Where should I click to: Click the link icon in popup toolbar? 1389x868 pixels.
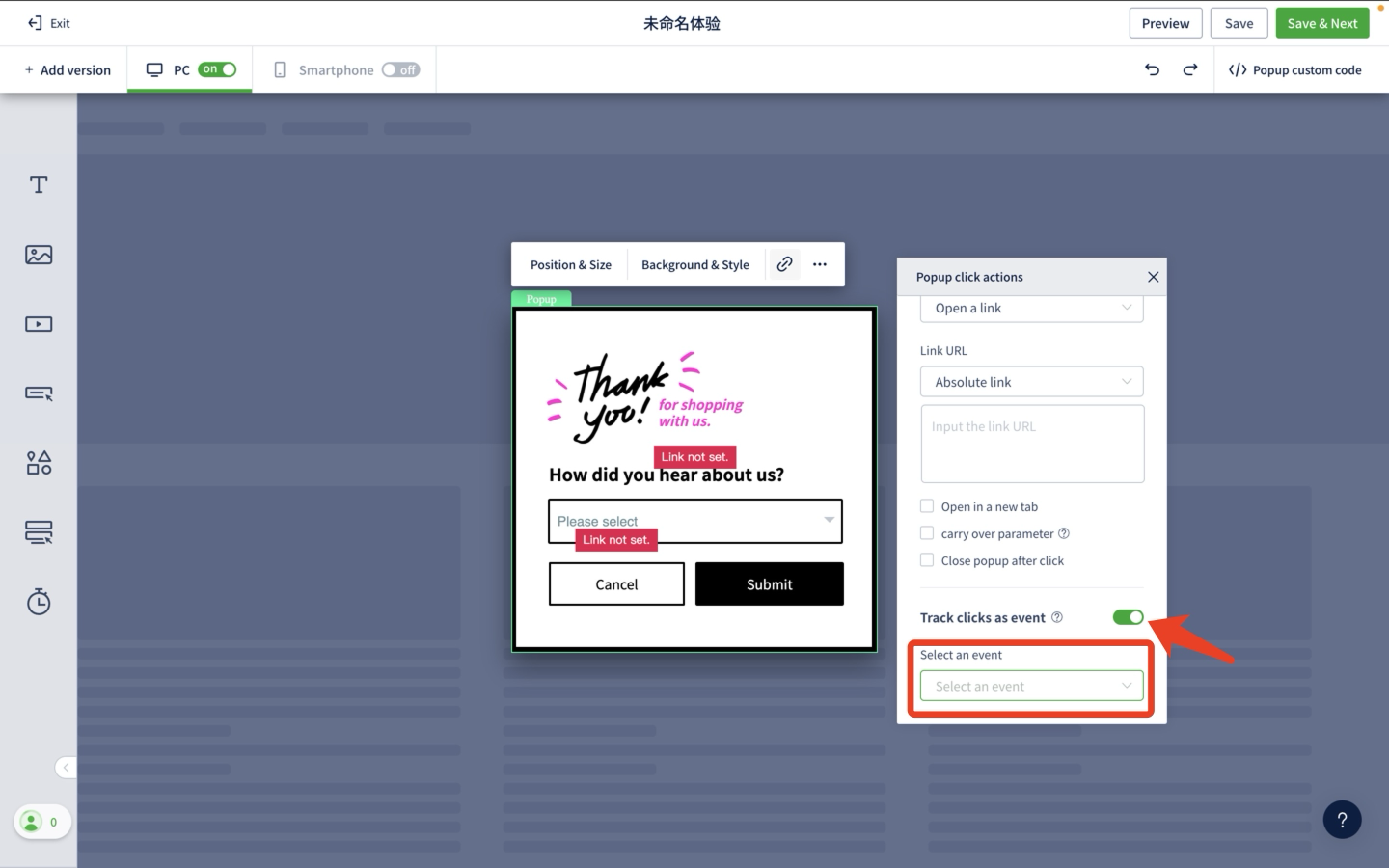pos(785,264)
